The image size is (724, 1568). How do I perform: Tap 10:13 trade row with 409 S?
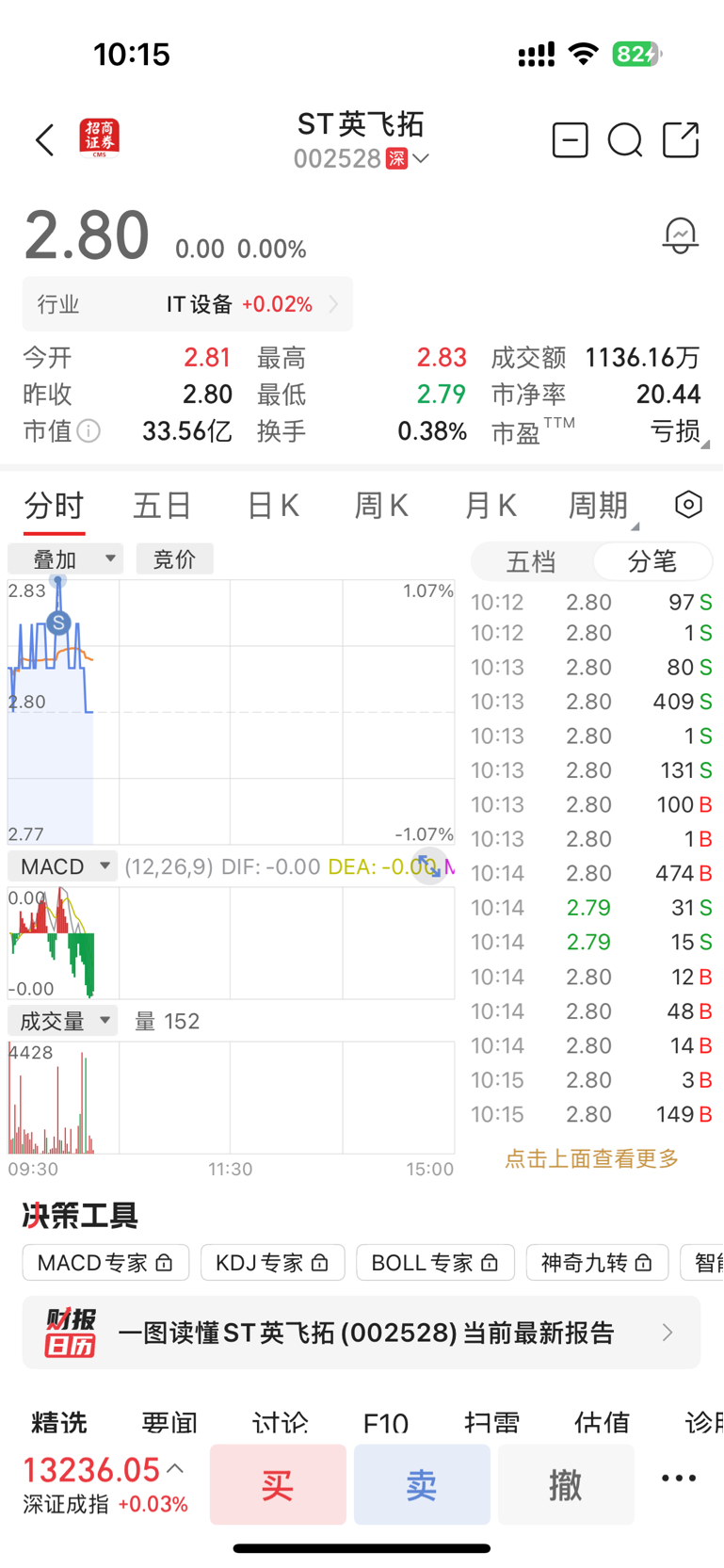pos(591,702)
